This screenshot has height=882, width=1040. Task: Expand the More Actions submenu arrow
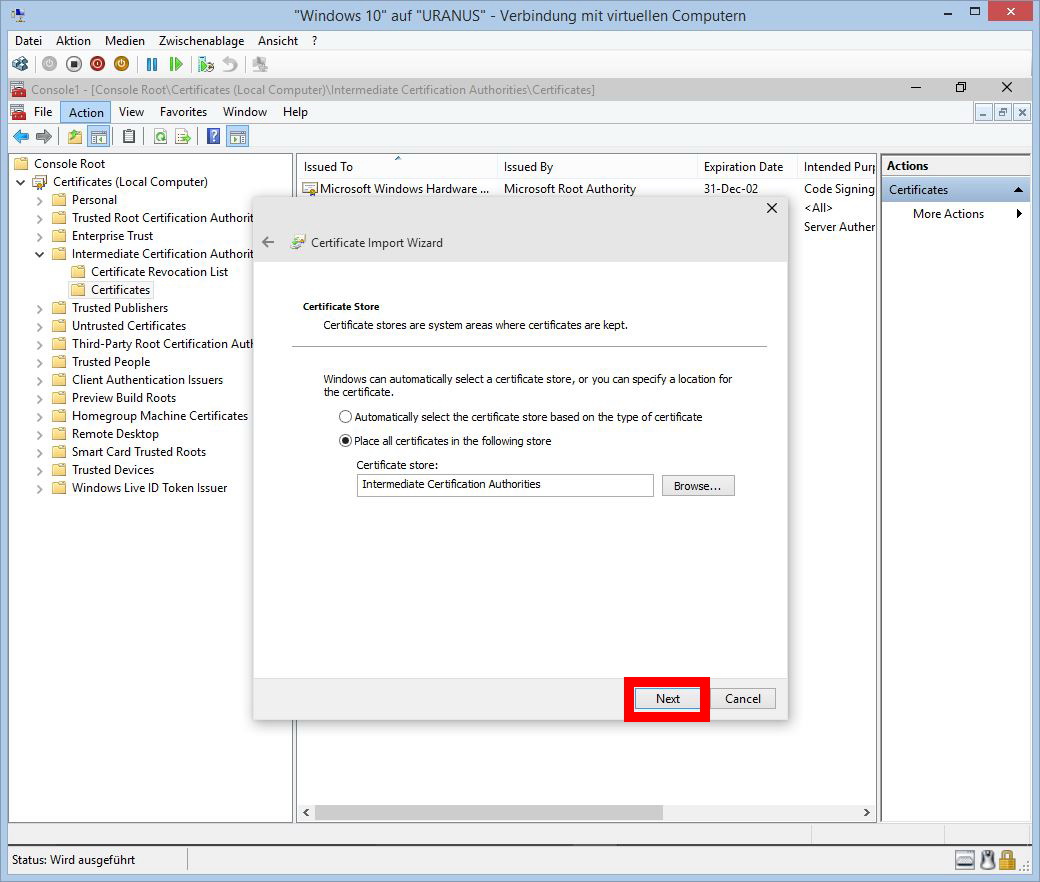click(x=1019, y=214)
